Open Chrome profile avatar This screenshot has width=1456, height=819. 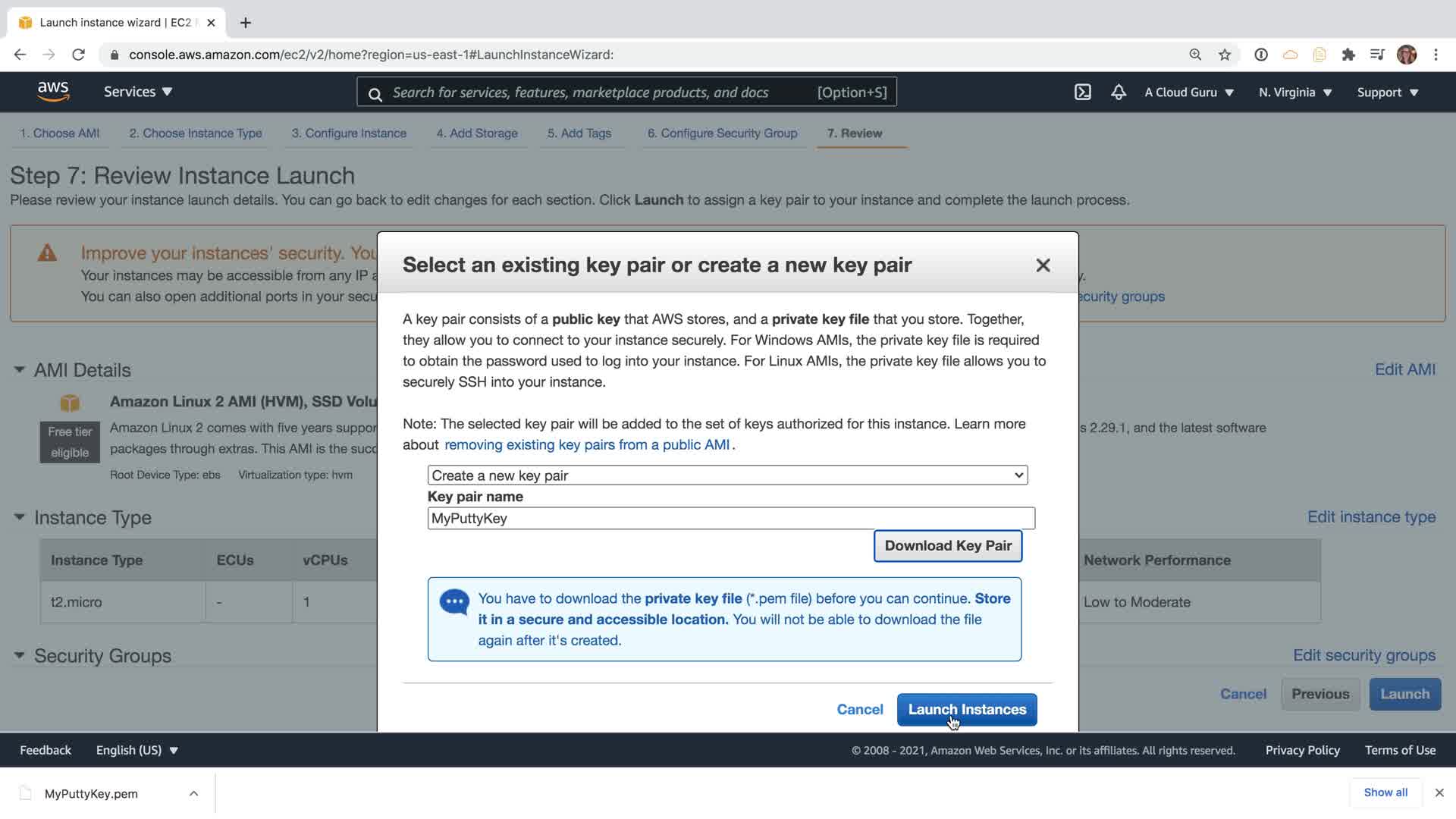[x=1407, y=55]
